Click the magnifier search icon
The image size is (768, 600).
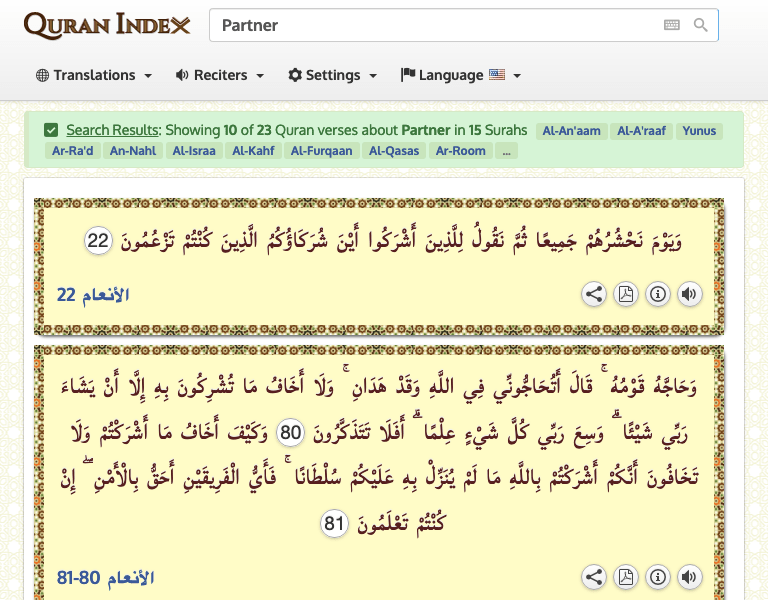pyautogui.click(x=700, y=25)
